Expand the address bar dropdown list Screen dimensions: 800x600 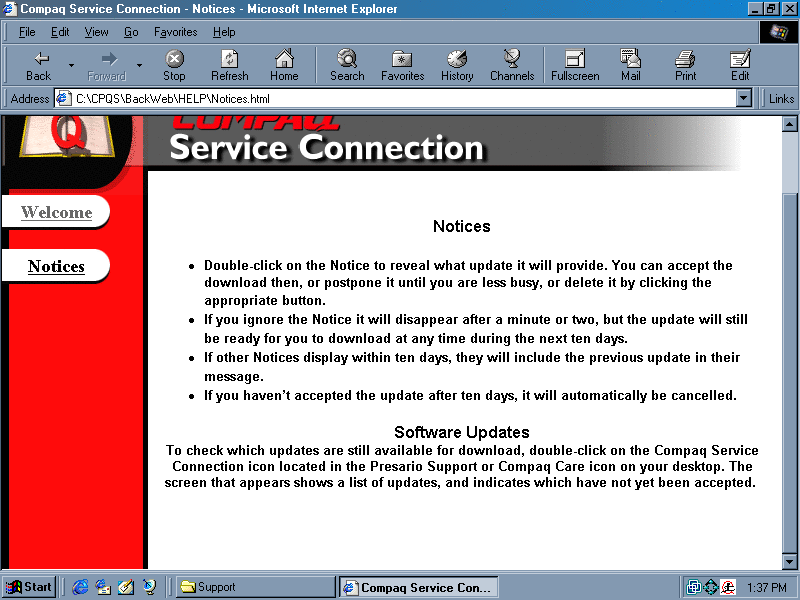point(744,98)
